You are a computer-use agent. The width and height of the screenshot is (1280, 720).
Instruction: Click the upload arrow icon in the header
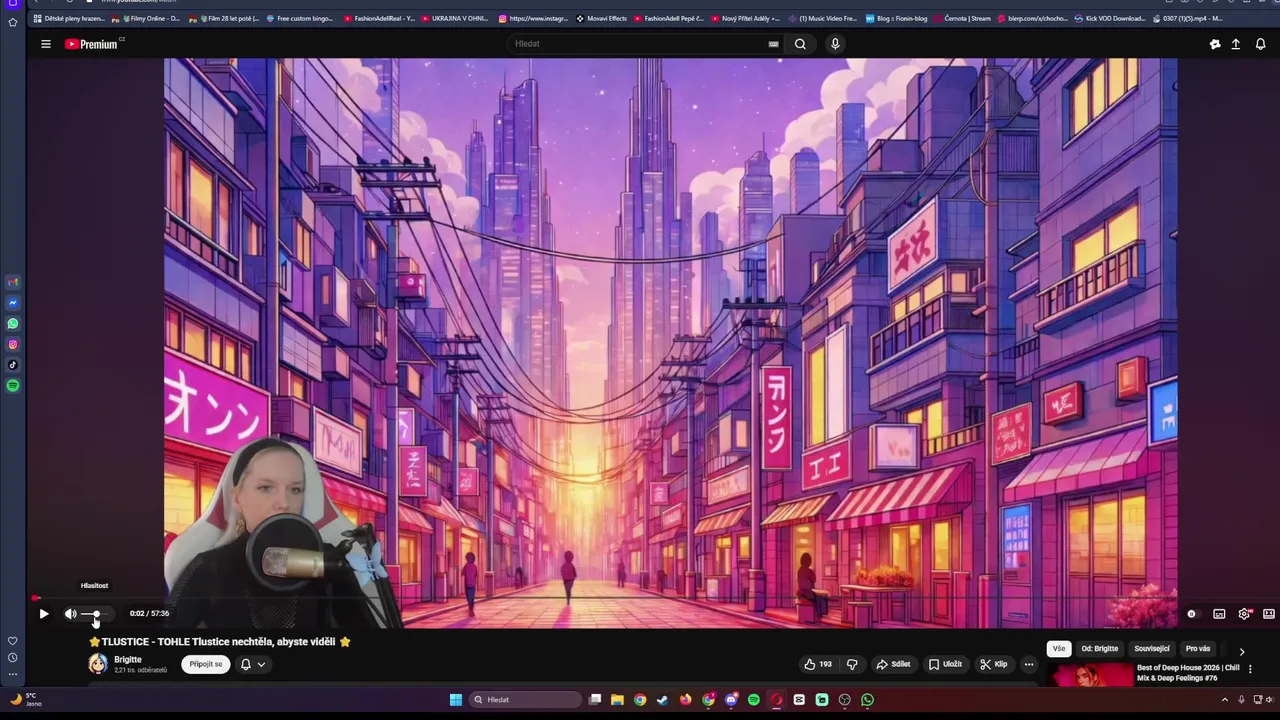tap(1236, 44)
